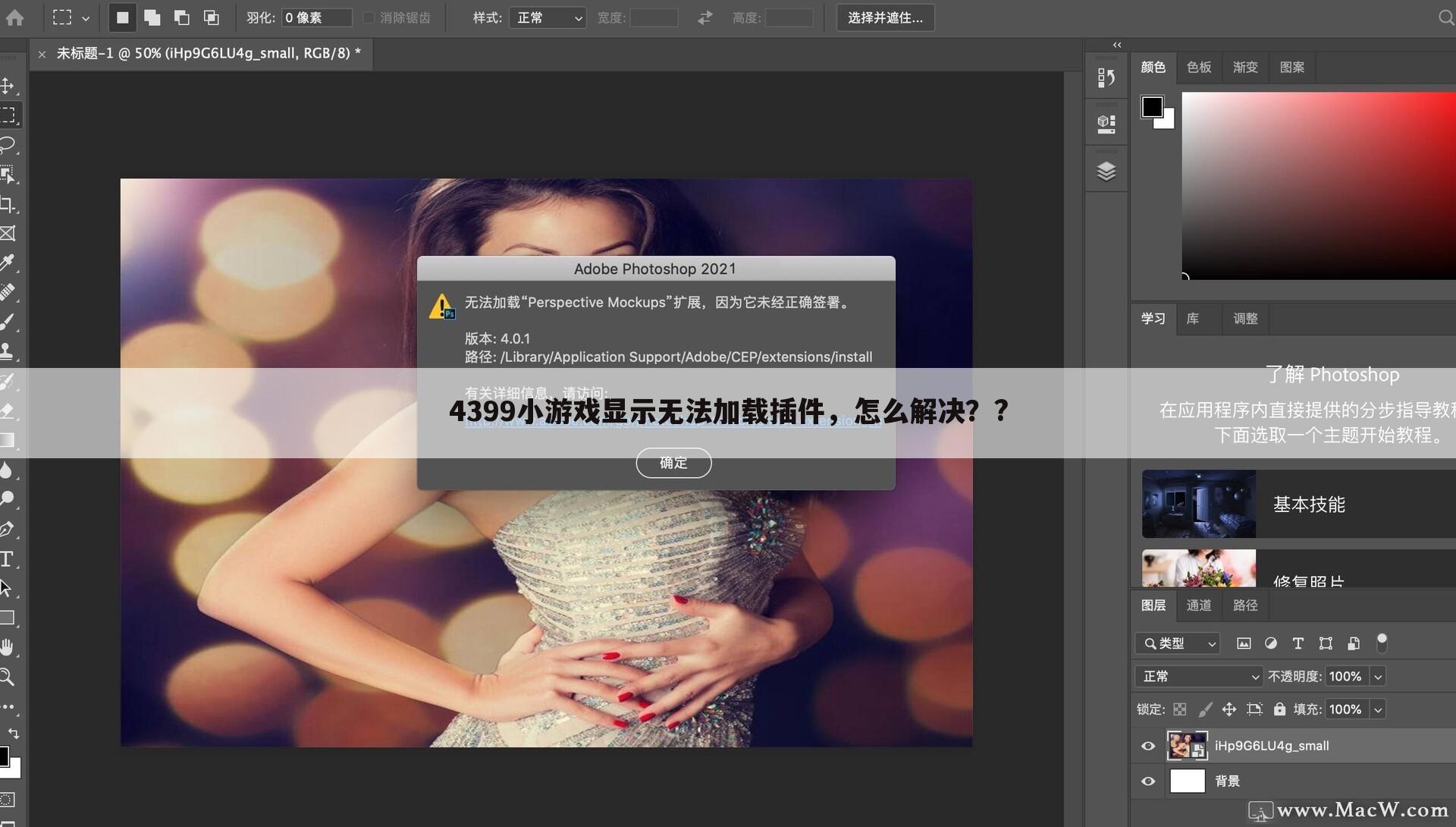Screen dimensions: 1456x827
Task: Switch to the 库 tab
Action: pos(1193,319)
